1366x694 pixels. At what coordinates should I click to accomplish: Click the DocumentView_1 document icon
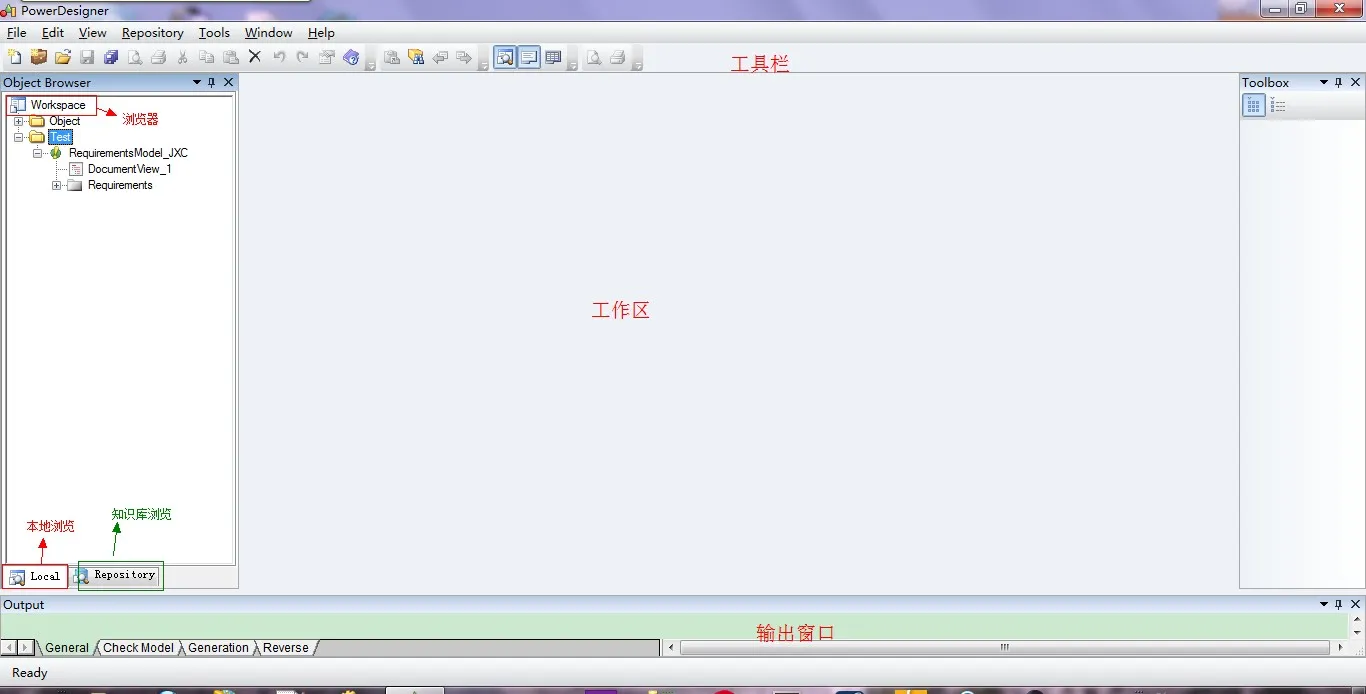[76, 169]
